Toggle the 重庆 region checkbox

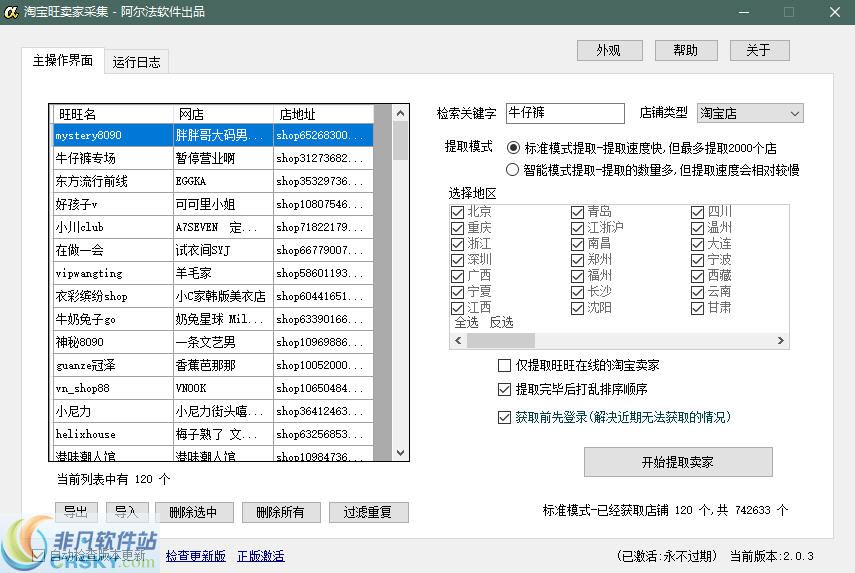click(457, 228)
